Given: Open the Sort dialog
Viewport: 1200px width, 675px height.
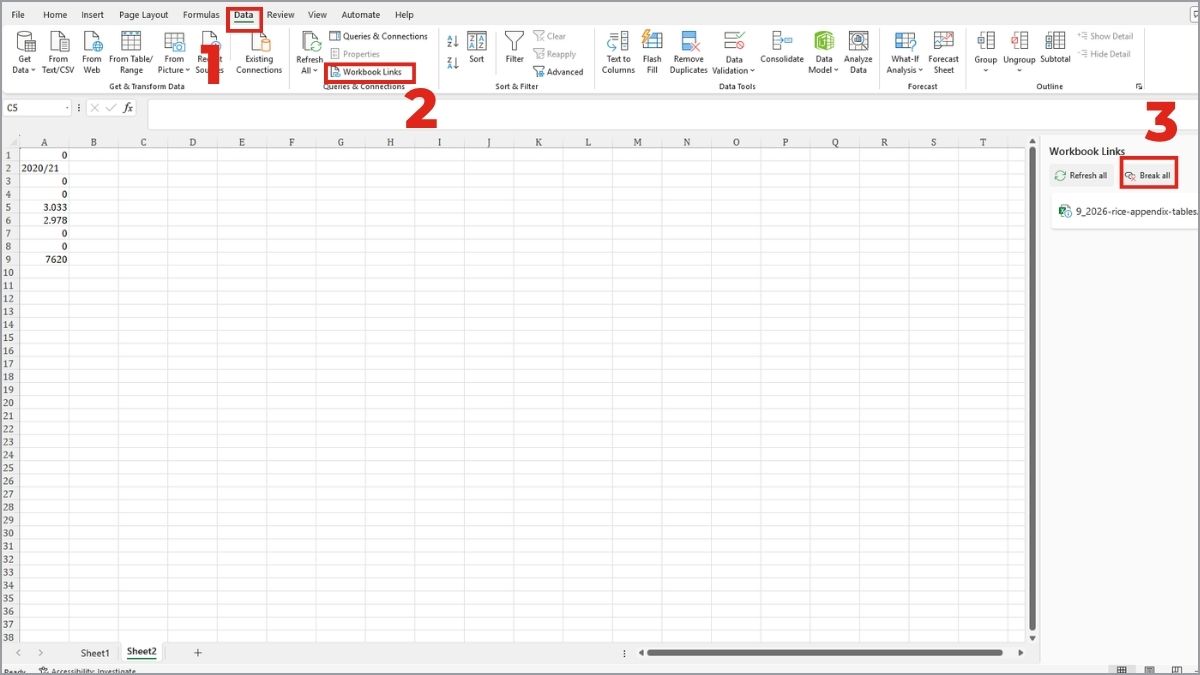Looking at the screenshot, I should (x=477, y=47).
